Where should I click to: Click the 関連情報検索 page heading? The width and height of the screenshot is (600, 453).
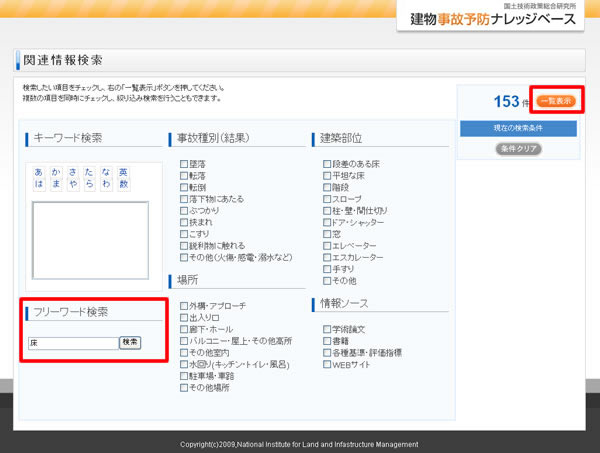pyautogui.click(x=63, y=60)
